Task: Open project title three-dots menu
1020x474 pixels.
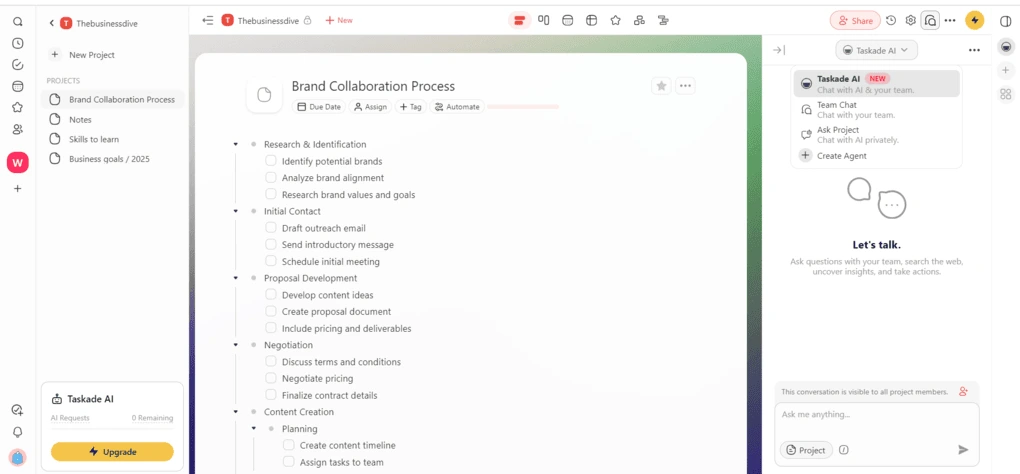Action: [685, 86]
